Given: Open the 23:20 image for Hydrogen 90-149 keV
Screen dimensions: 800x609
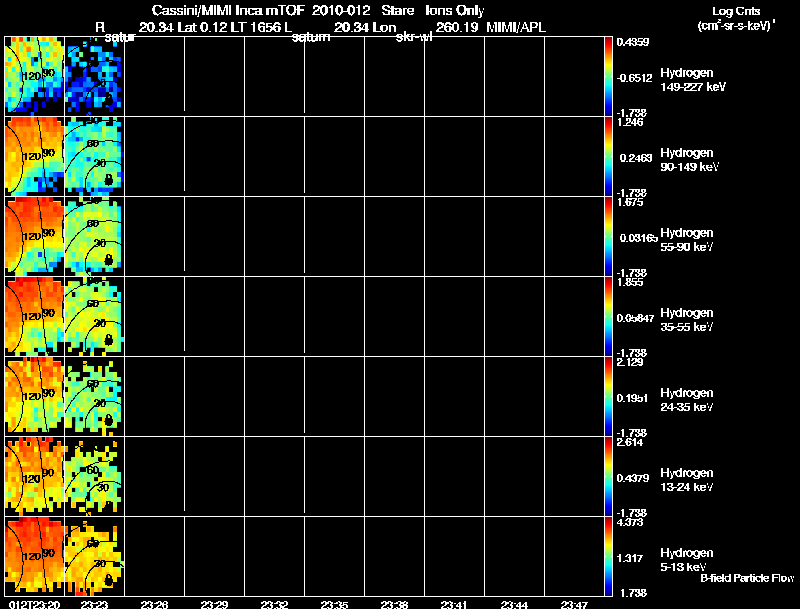Looking at the screenshot, I should 34,156.
